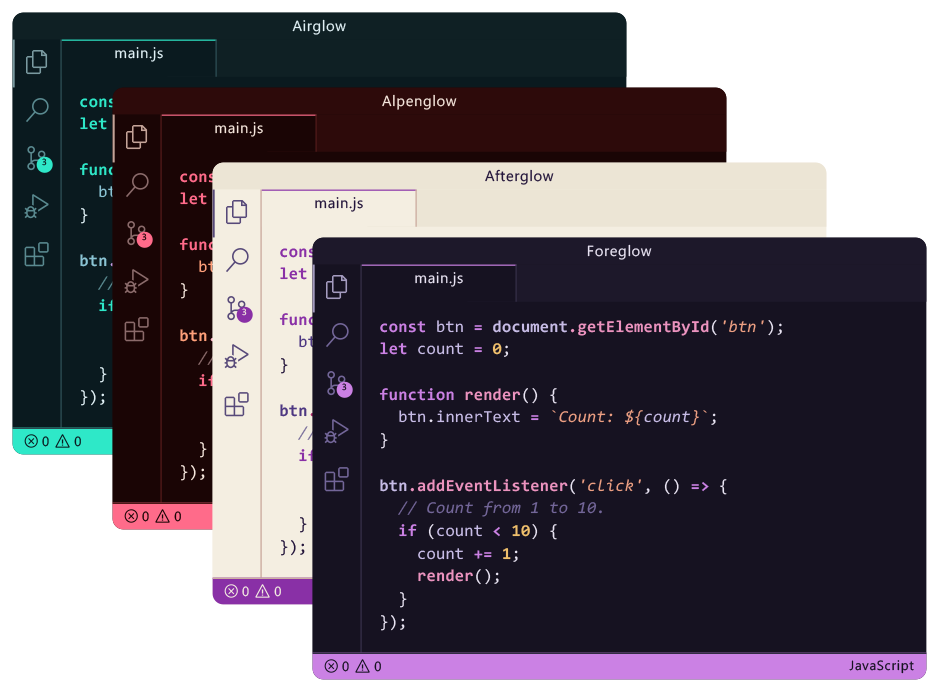Open Explorer icon in Foreglow window
The width and height of the screenshot is (940, 693).
coord(337,287)
